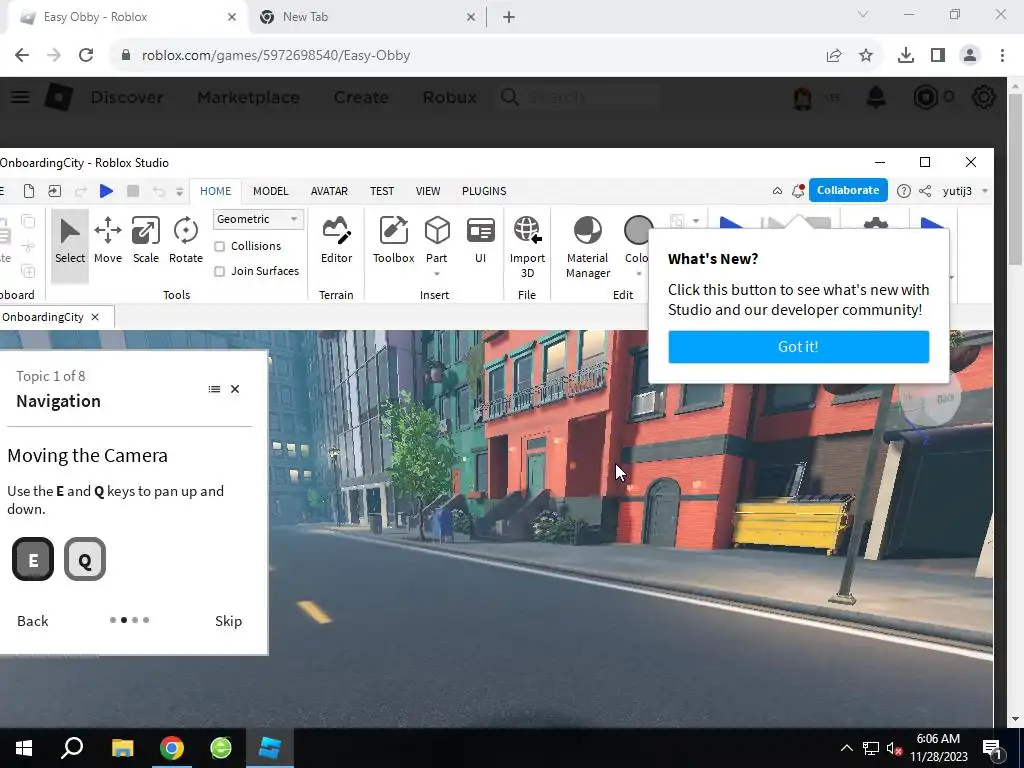1024x768 pixels.
Task: Open the Marketplace link on Roblox site
Action: 248,97
